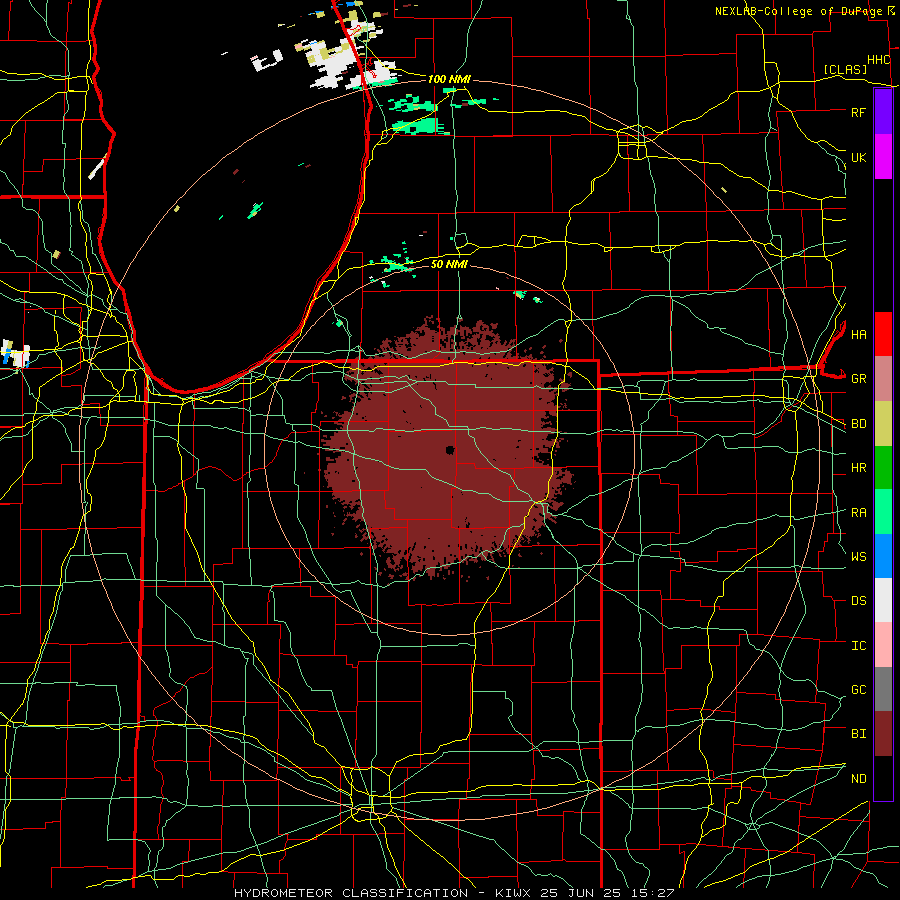Click the HR legend label
The image size is (900, 900).
point(858,468)
